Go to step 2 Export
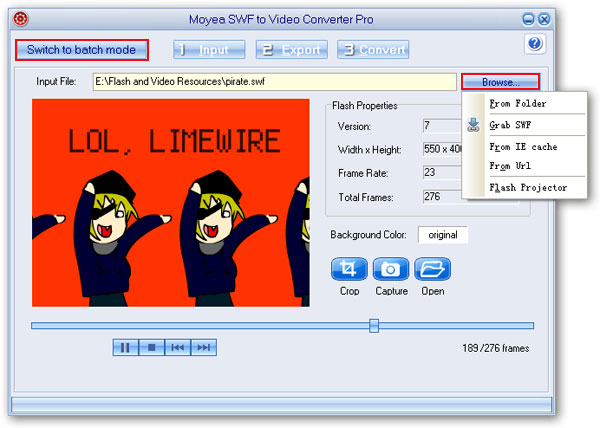The height and width of the screenshot is (428, 600). coord(292,50)
